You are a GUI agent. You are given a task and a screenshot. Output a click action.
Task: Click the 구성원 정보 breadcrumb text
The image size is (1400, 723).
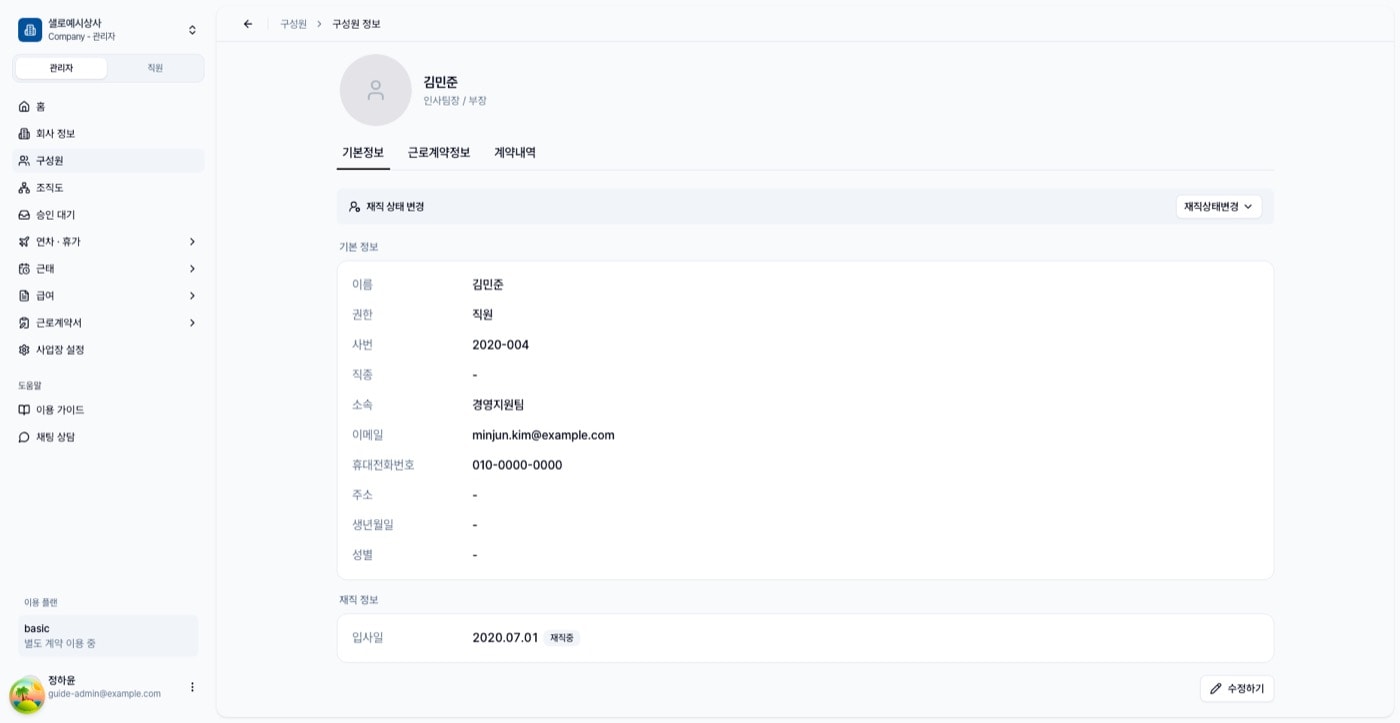(356, 24)
